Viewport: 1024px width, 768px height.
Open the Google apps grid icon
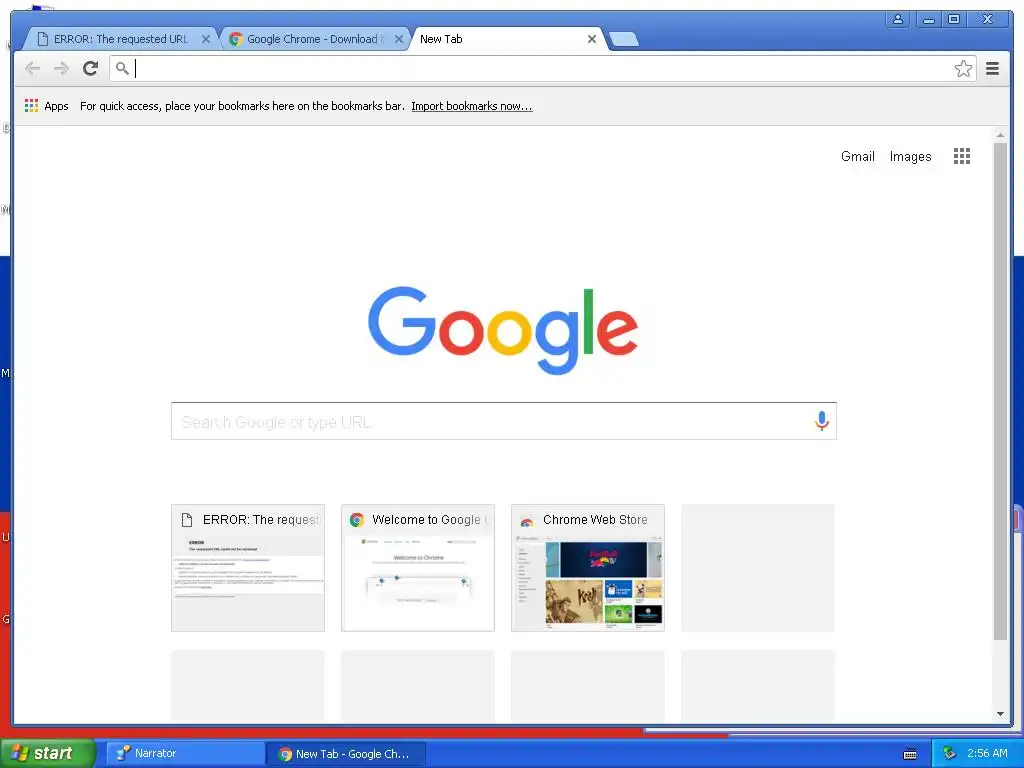961,156
